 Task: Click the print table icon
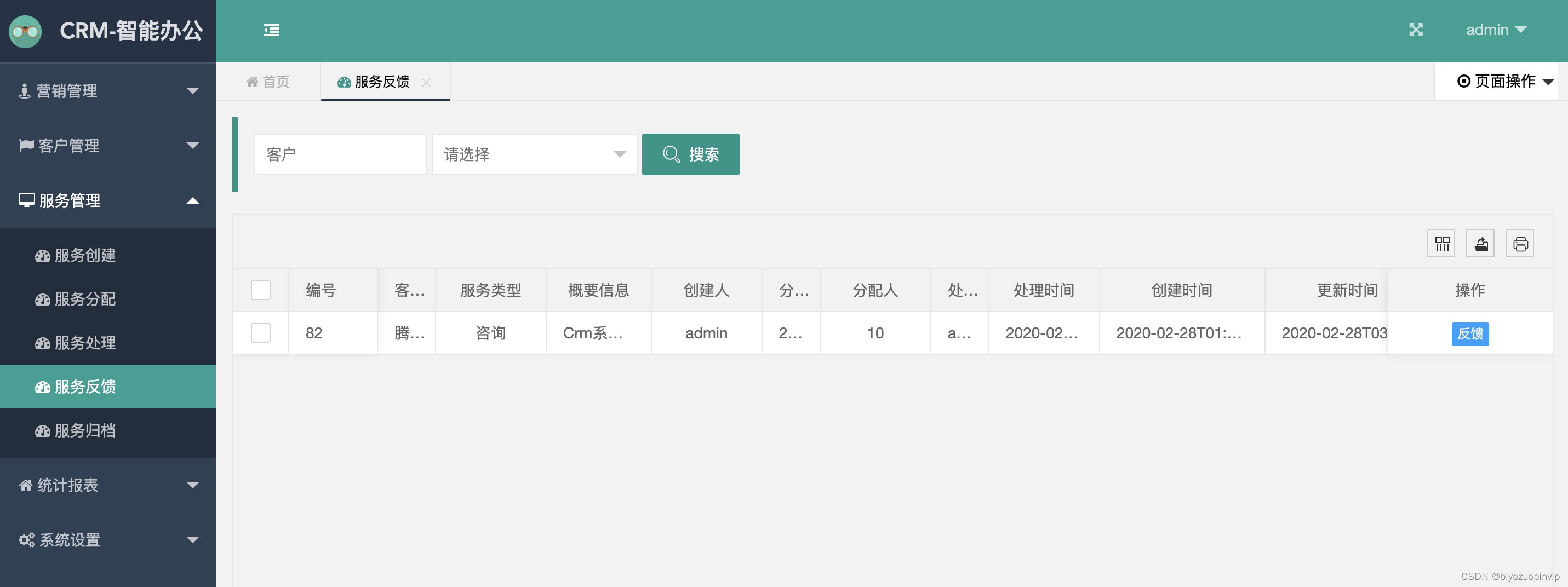(x=1520, y=243)
